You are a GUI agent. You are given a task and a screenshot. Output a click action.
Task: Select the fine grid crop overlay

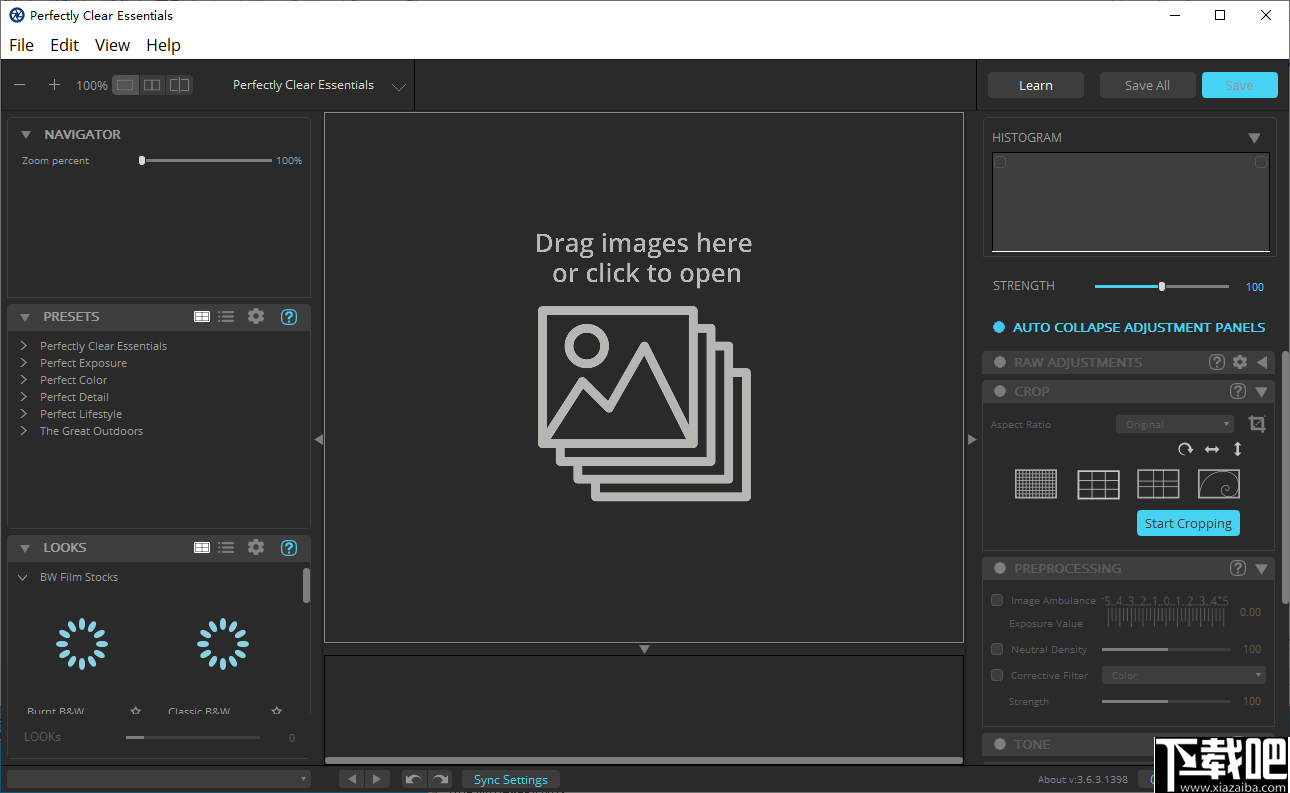point(1036,484)
